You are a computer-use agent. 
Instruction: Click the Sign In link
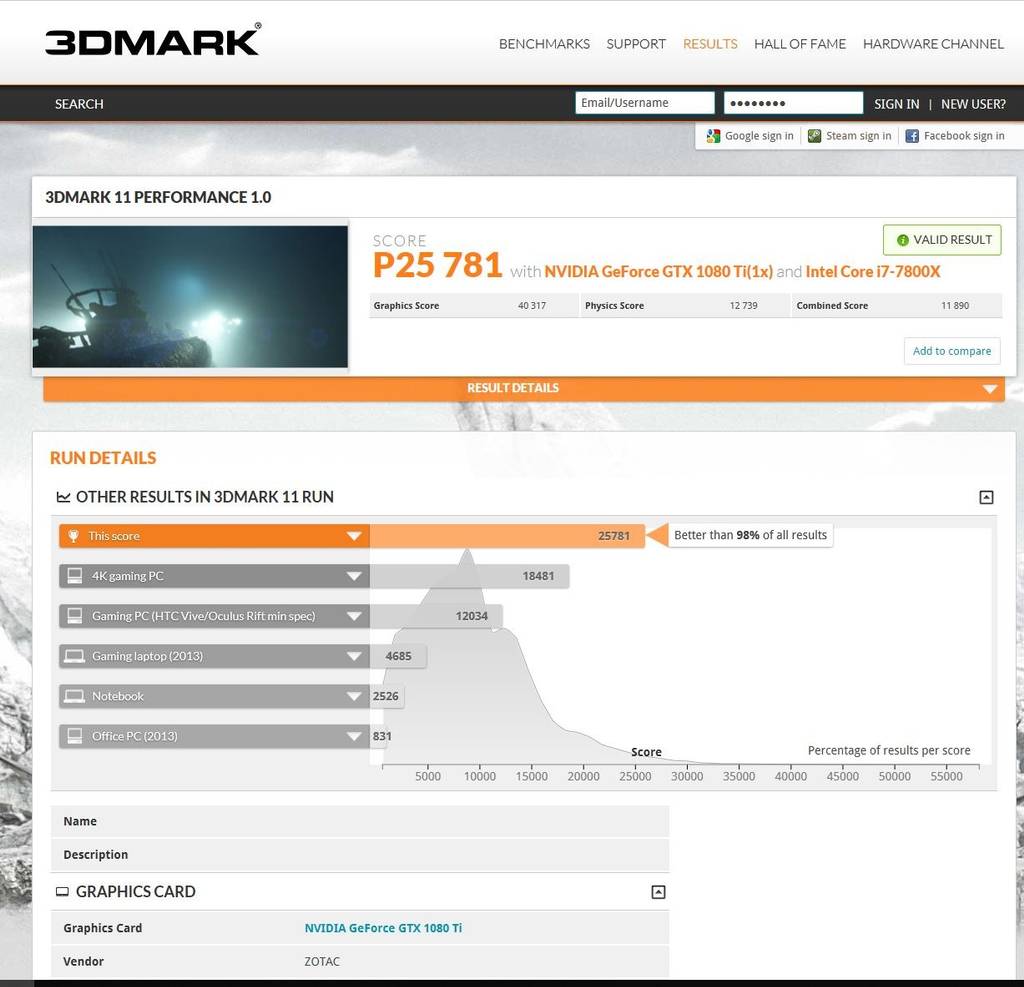point(897,104)
